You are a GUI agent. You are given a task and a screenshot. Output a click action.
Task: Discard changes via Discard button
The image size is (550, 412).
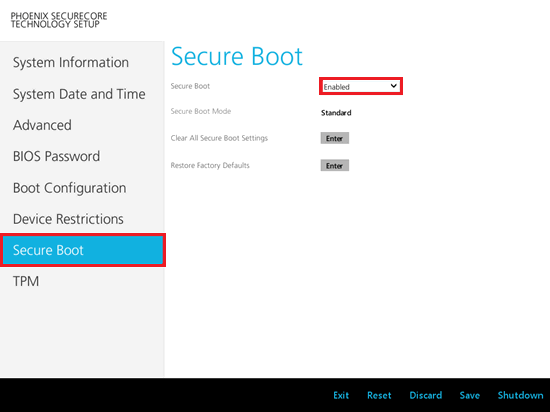pyautogui.click(x=425, y=395)
